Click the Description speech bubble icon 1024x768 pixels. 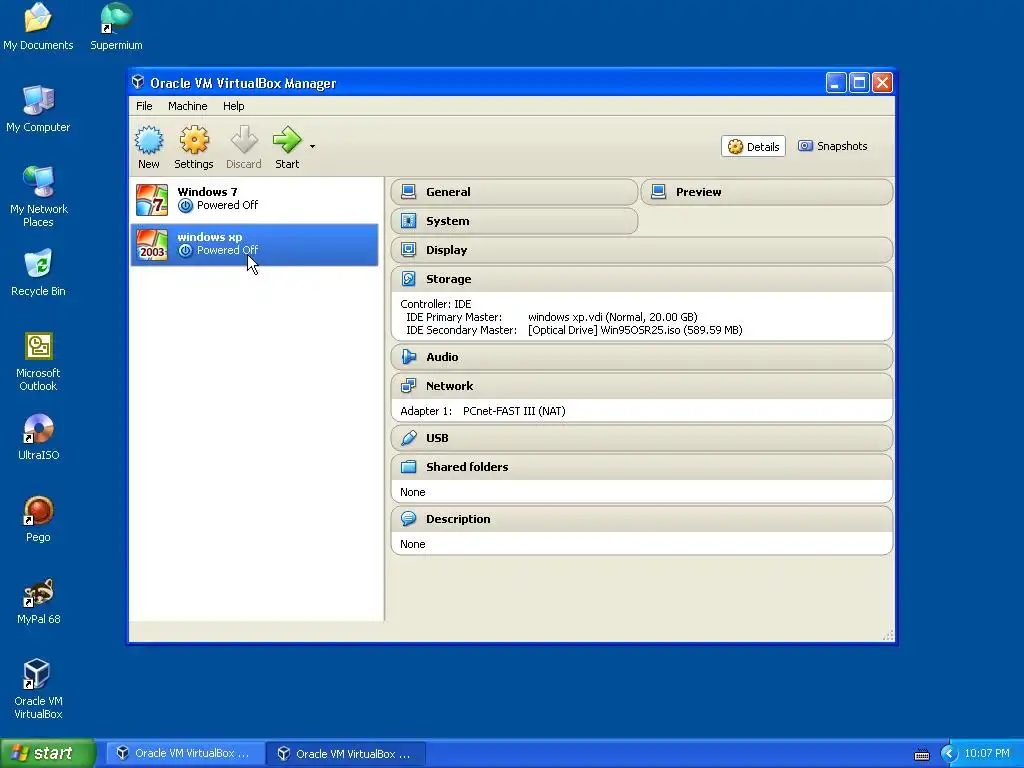(409, 519)
